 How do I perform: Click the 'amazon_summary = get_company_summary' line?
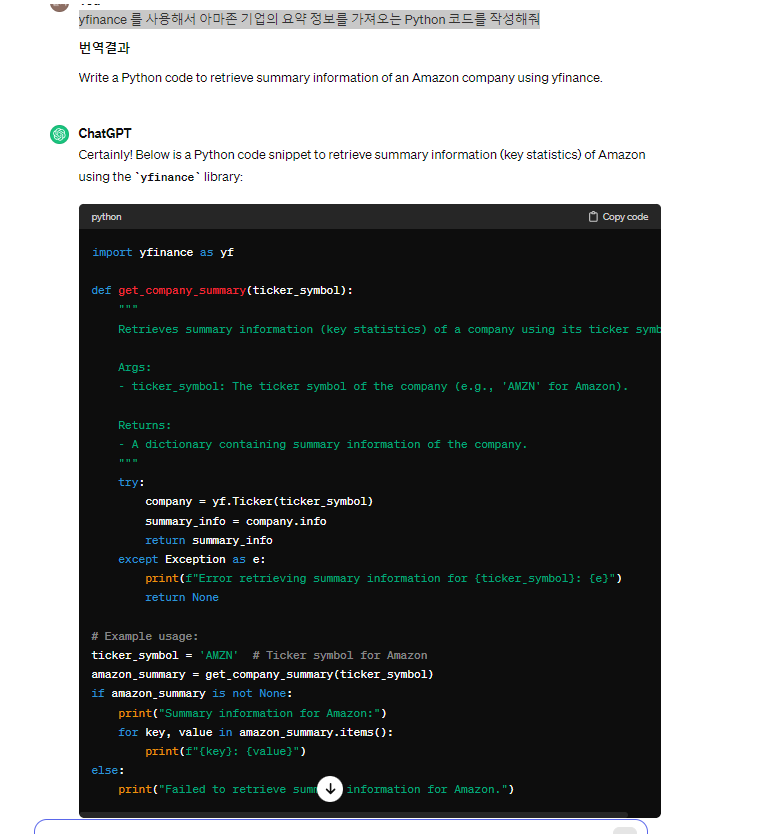click(x=262, y=675)
